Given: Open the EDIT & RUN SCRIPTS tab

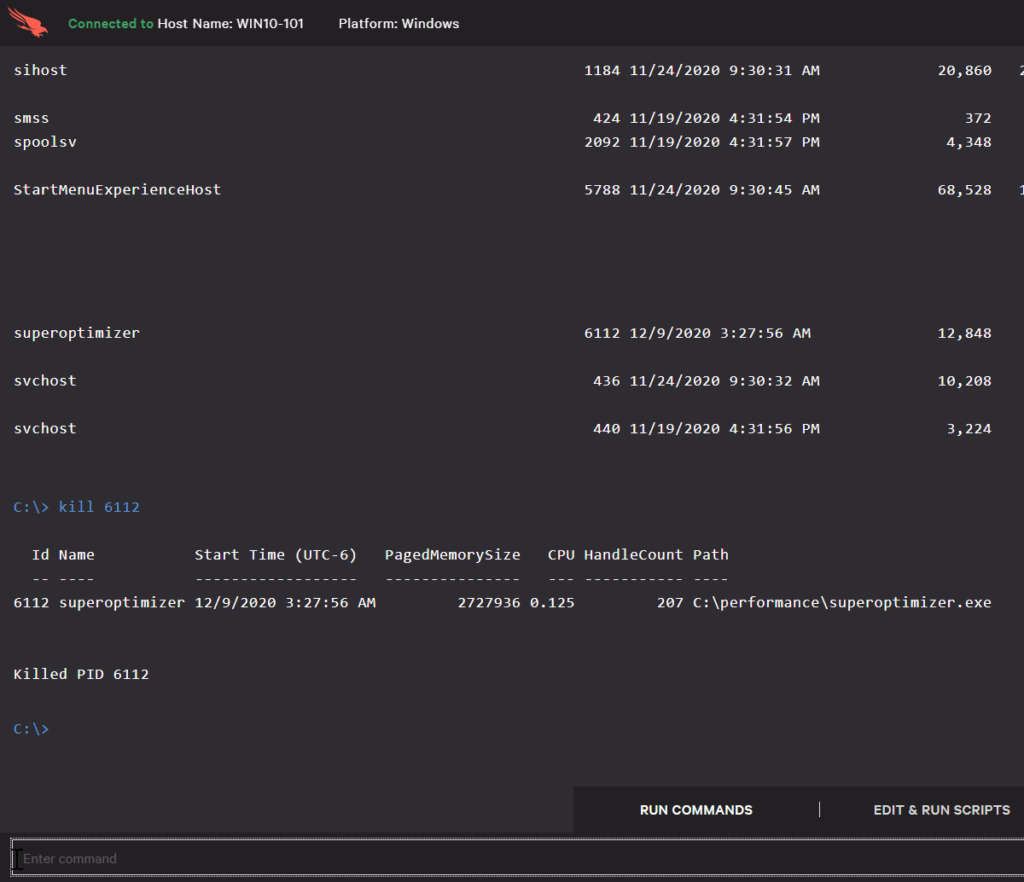Looking at the screenshot, I should pyautogui.click(x=941, y=810).
